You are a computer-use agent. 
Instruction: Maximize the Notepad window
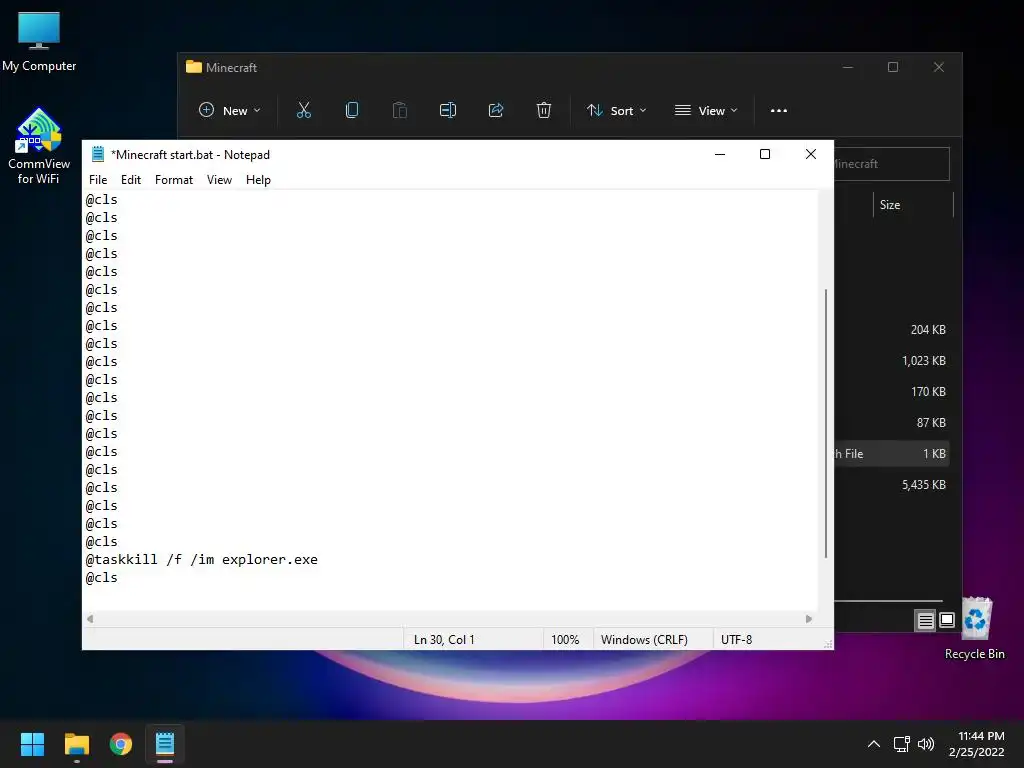tap(765, 154)
